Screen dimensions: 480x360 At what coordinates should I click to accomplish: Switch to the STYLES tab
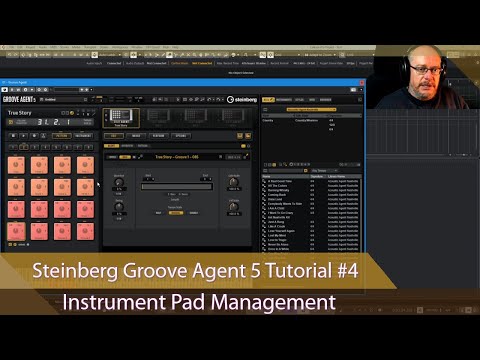tap(299, 100)
